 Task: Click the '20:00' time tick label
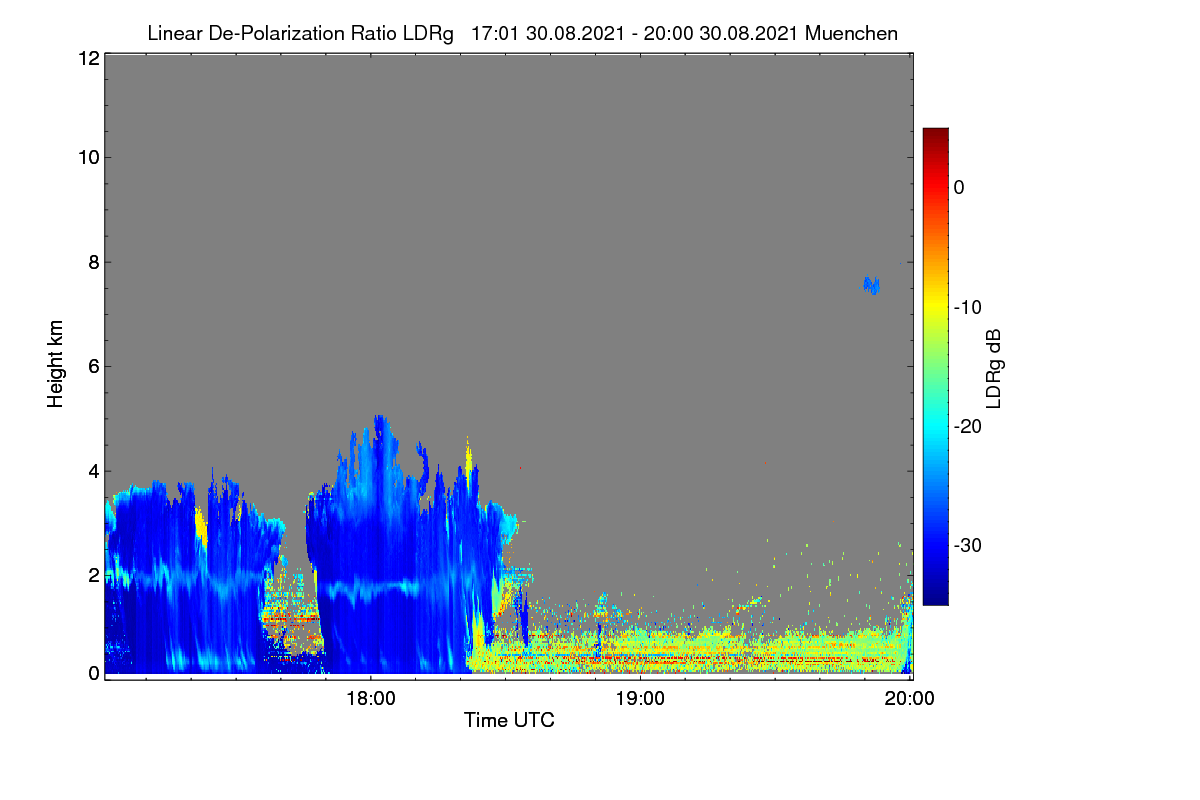[910, 699]
